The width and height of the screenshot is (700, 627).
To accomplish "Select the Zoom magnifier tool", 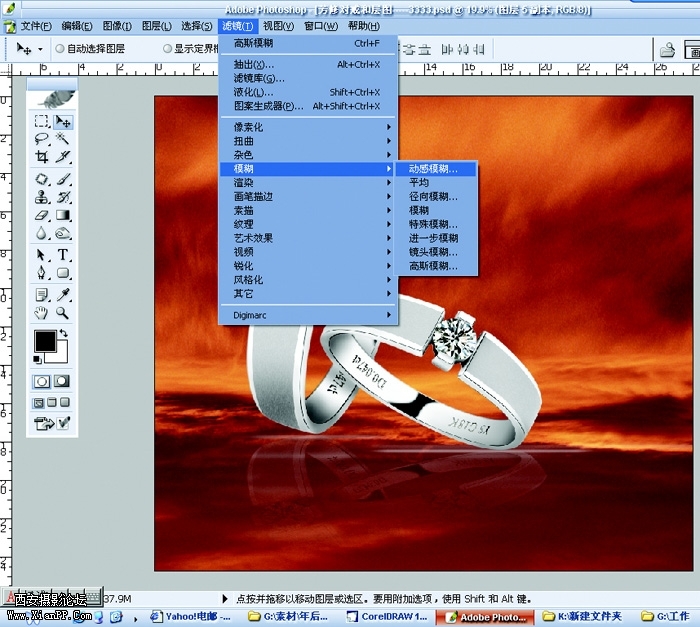I will coord(63,313).
